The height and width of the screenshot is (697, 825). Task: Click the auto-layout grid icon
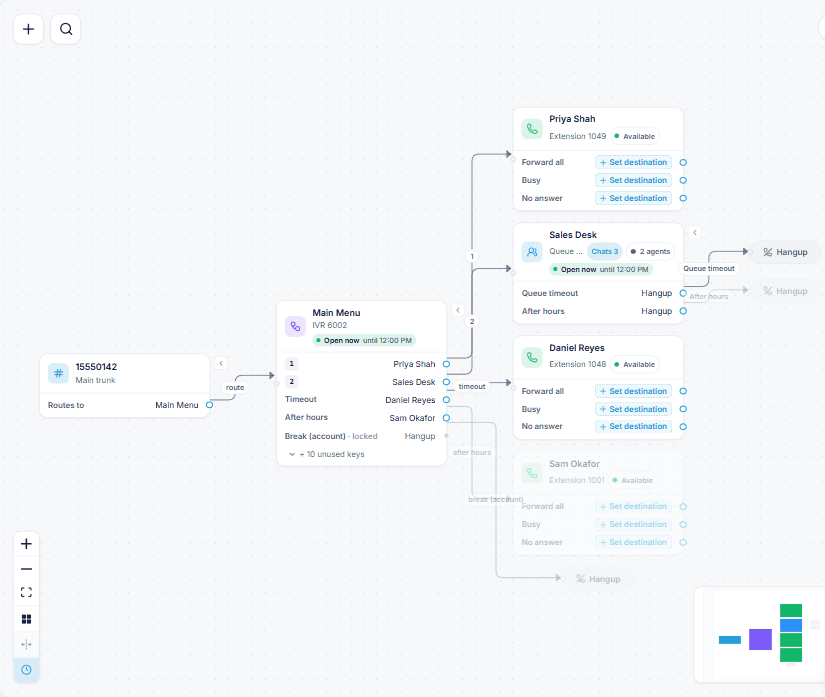pyautogui.click(x=26, y=619)
